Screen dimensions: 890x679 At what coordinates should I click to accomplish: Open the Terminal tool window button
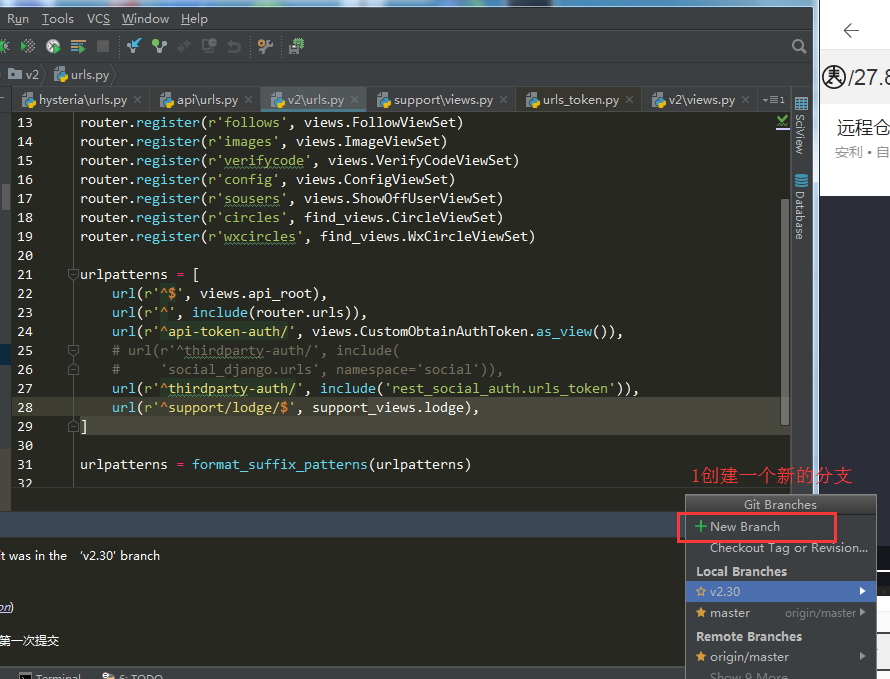coord(50,676)
